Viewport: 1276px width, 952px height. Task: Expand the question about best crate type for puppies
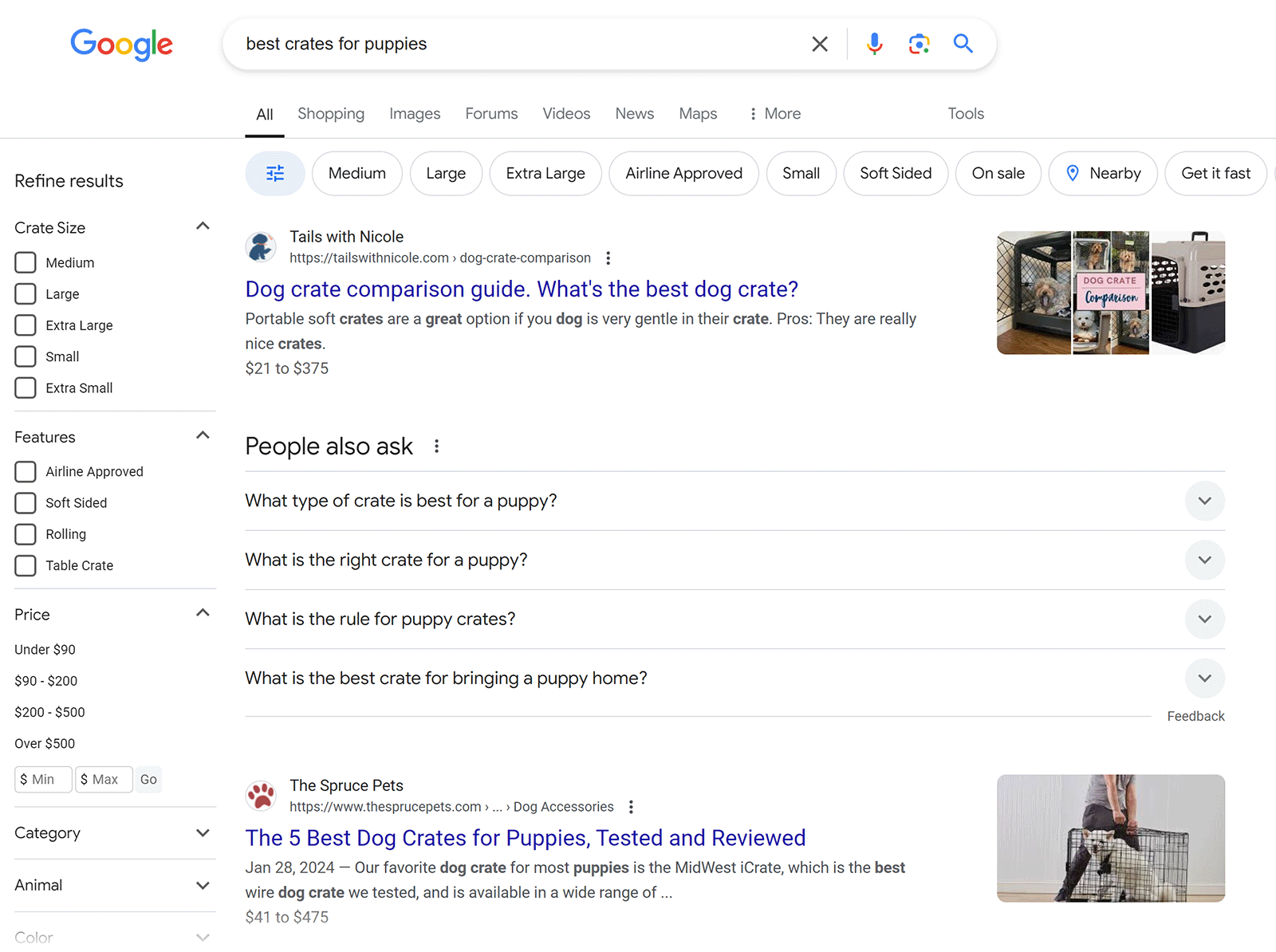tap(1204, 501)
